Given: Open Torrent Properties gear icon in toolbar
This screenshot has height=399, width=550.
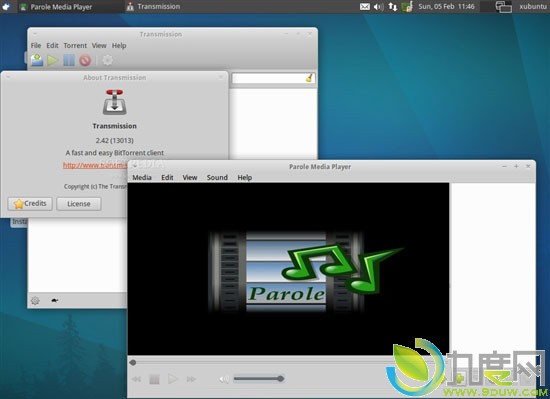Looking at the screenshot, I should 107,60.
